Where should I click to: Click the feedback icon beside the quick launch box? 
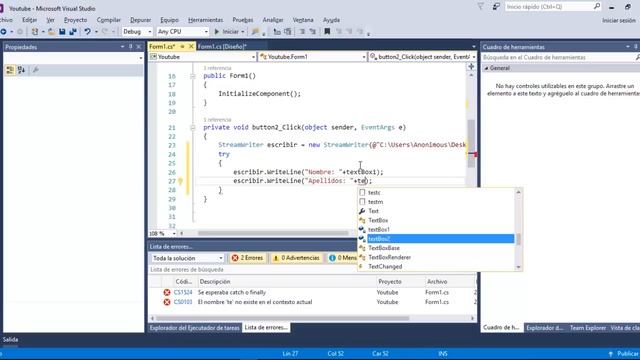click(496, 7)
